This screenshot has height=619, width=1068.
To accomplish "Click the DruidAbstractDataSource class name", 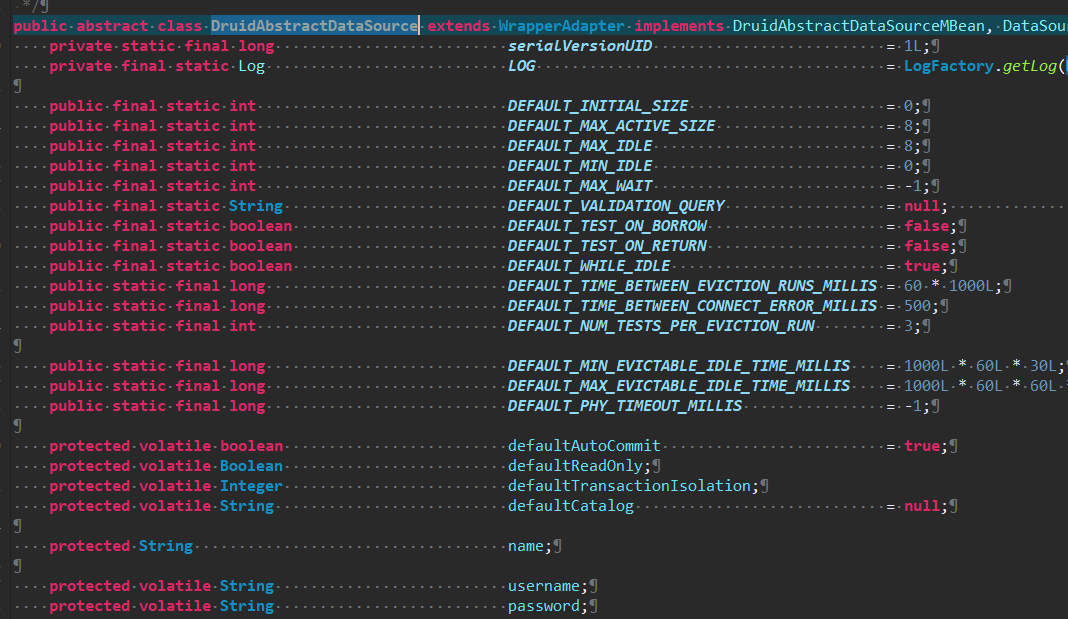I will click(x=314, y=26).
